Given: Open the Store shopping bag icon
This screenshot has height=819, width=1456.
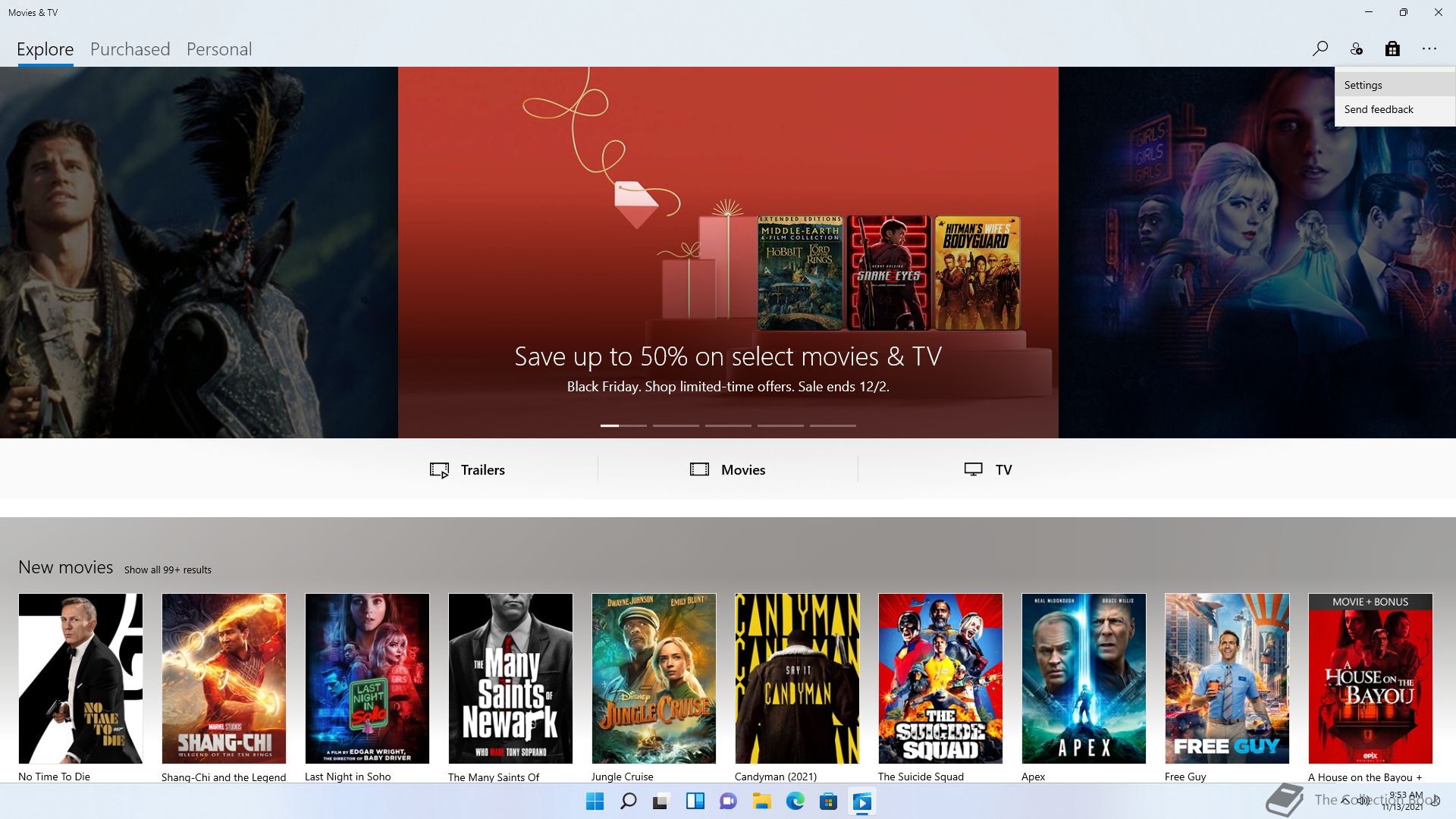Looking at the screenshot, I should click(x=1392, y=49).
